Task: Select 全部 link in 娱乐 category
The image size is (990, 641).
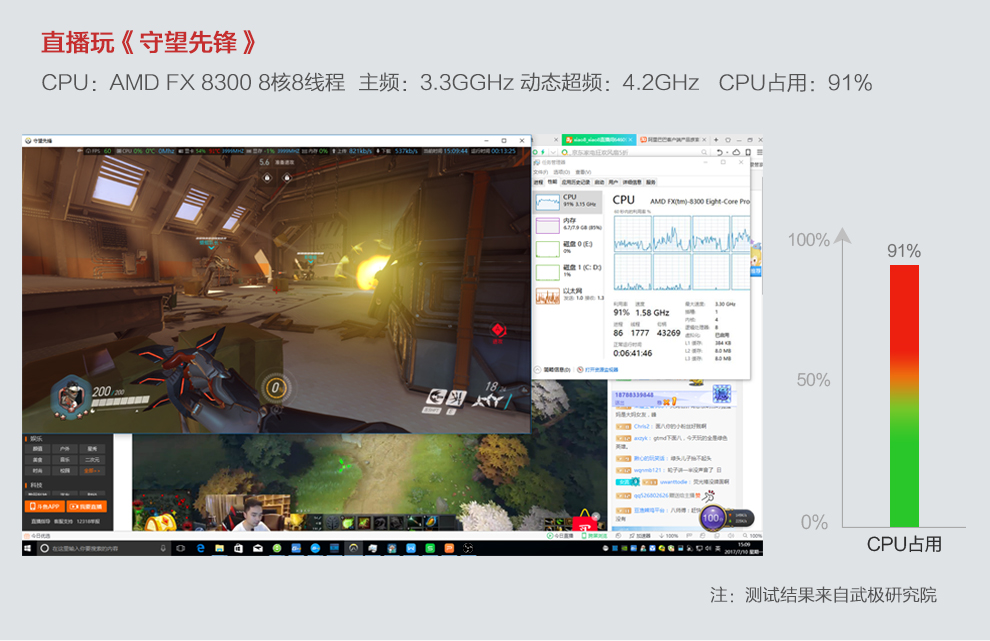Action: 92,470
